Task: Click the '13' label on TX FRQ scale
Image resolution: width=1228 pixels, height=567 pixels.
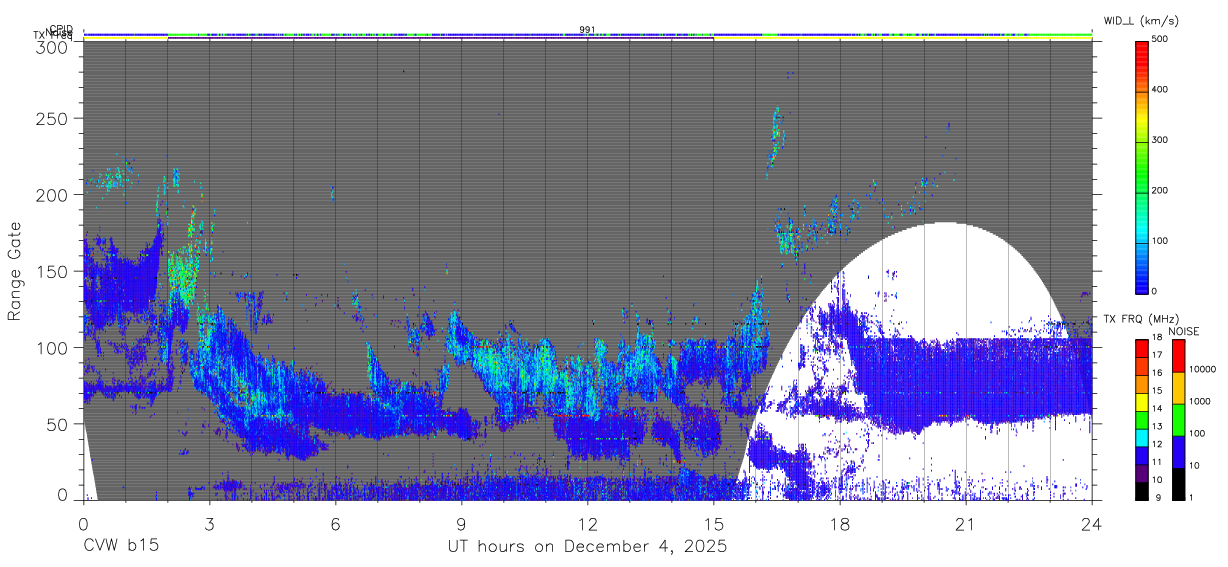Action: (1157, 426)
